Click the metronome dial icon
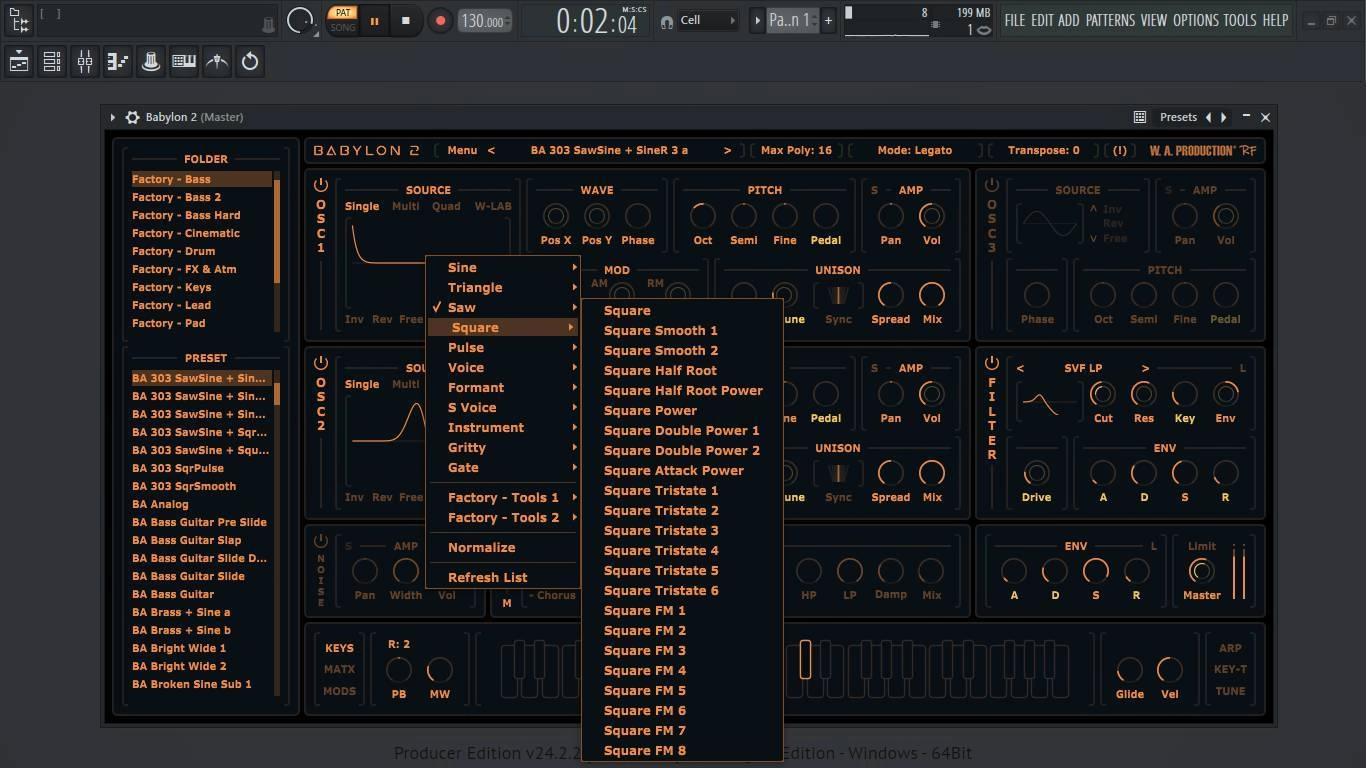This screenshot has width=1366, height=768. click(300, 20)
